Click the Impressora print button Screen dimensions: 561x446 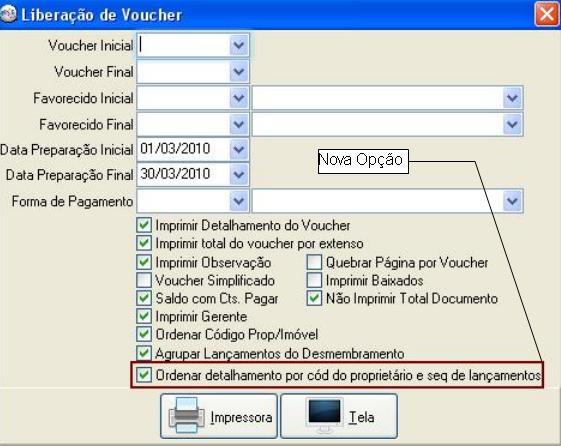tap(219, 416)
